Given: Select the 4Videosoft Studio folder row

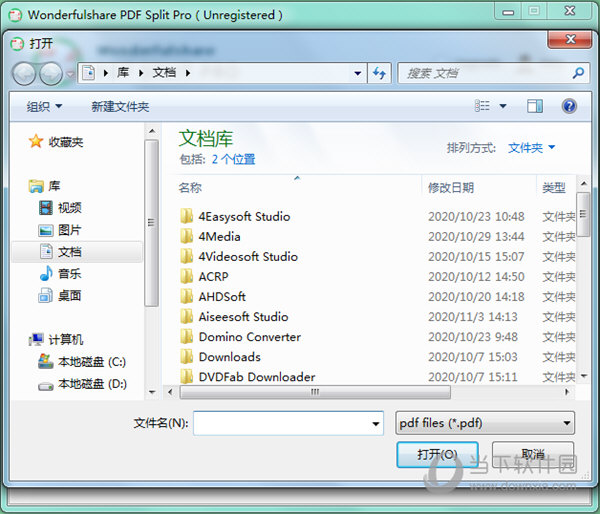Looking at the screenshot, I should point(377,256).
